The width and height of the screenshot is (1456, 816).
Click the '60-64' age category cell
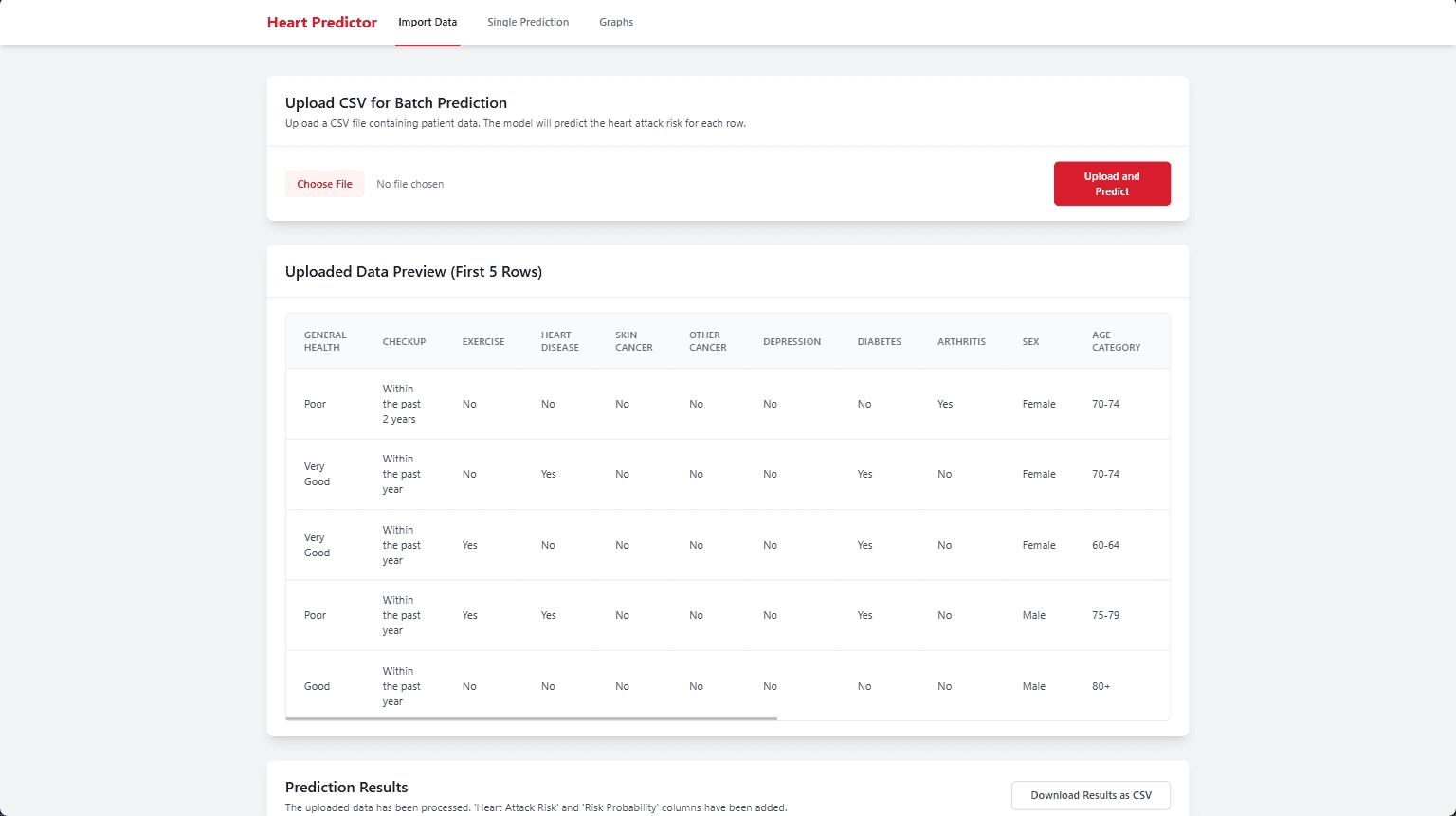point(1106,545)
